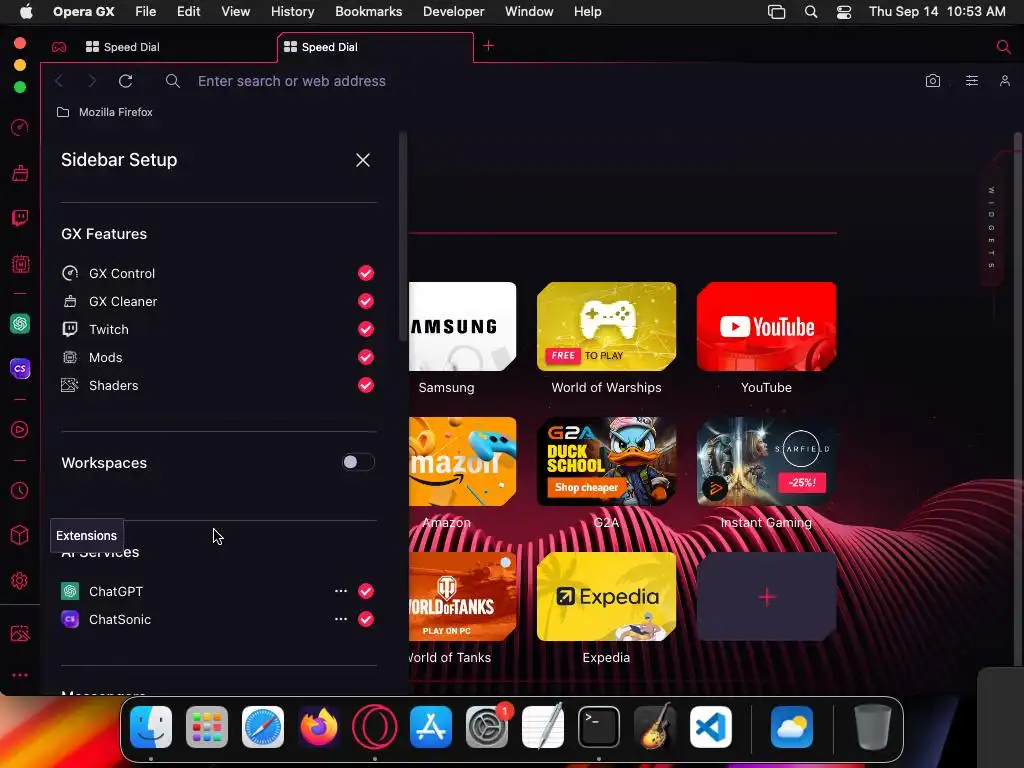Open Spotlight search in menu bar
The height and width of the screenshot is (768, 1024).
810,12
